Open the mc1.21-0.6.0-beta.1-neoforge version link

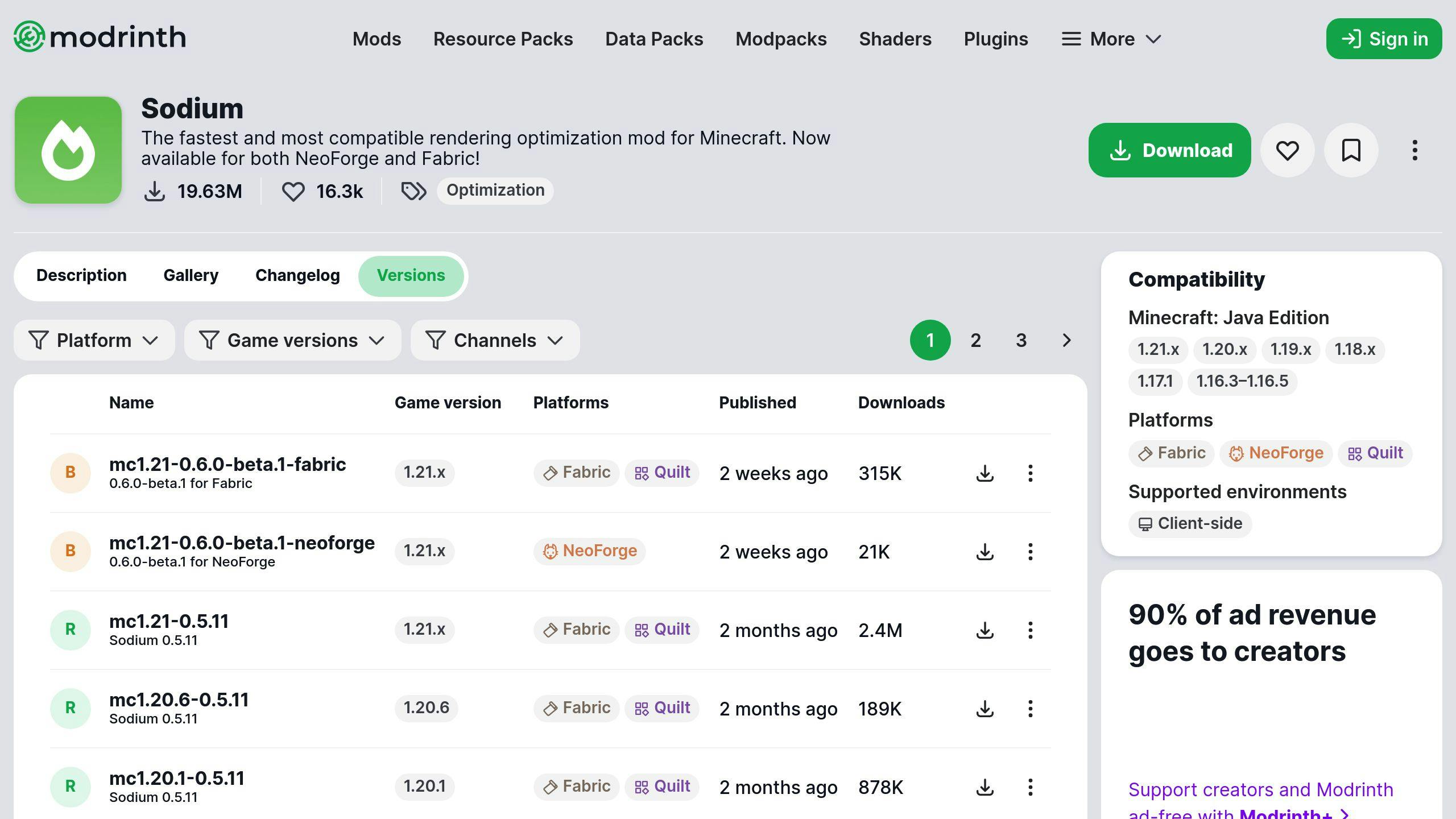pos(242,543)
